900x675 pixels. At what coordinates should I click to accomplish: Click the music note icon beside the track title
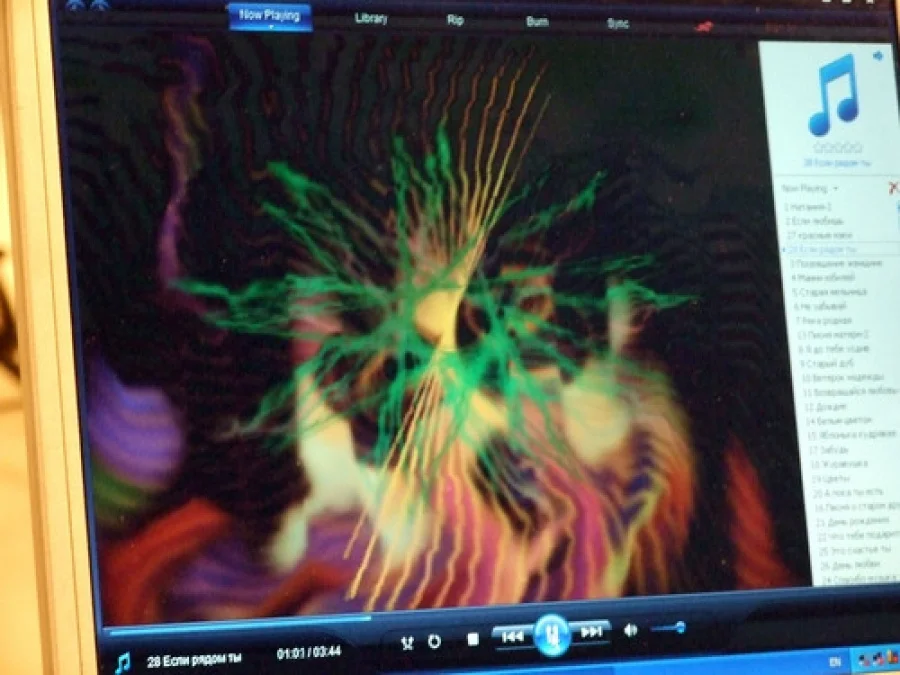pos(122,662)
